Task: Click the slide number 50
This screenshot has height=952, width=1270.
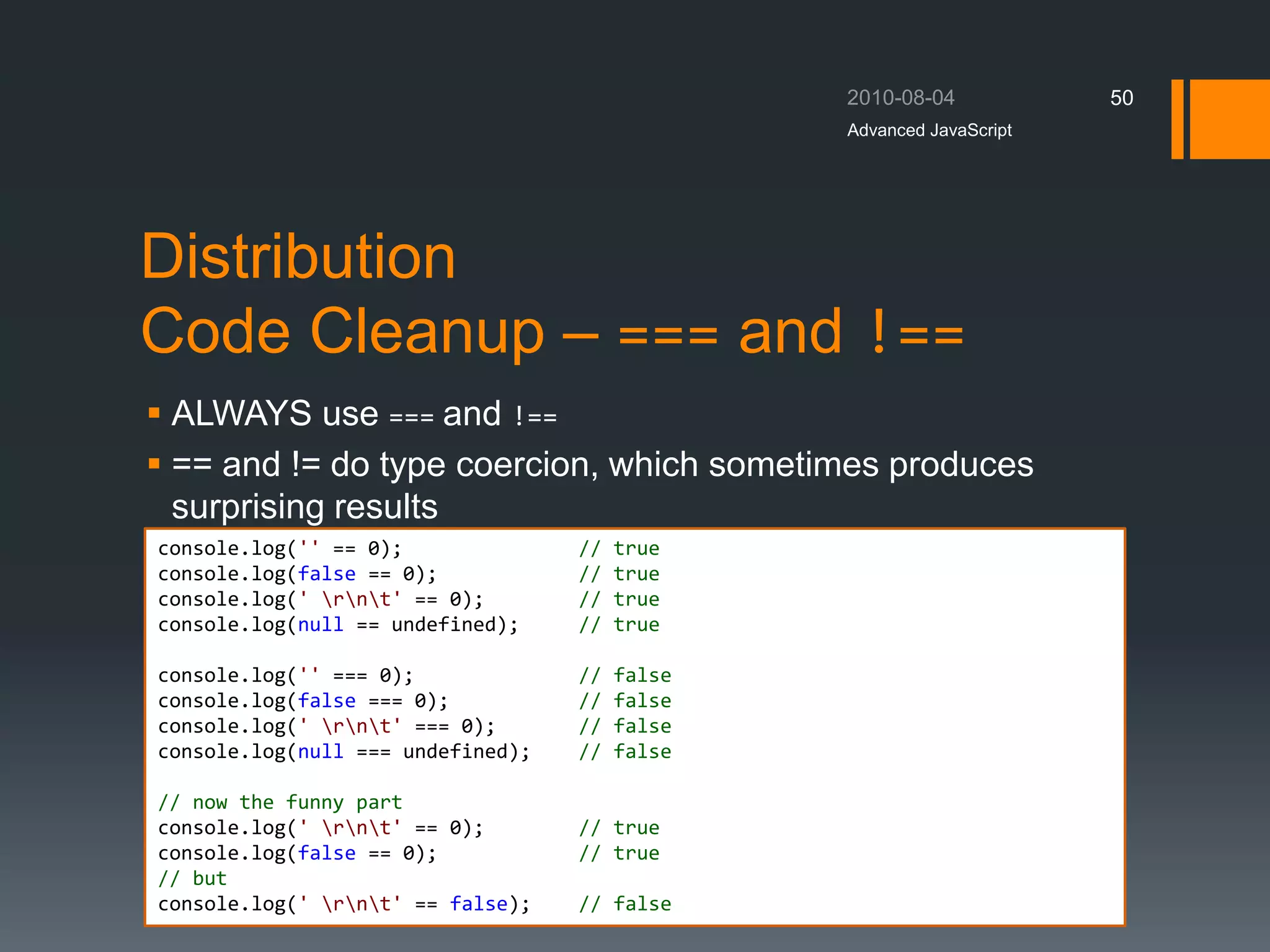Action: (x=1121, y=98)
